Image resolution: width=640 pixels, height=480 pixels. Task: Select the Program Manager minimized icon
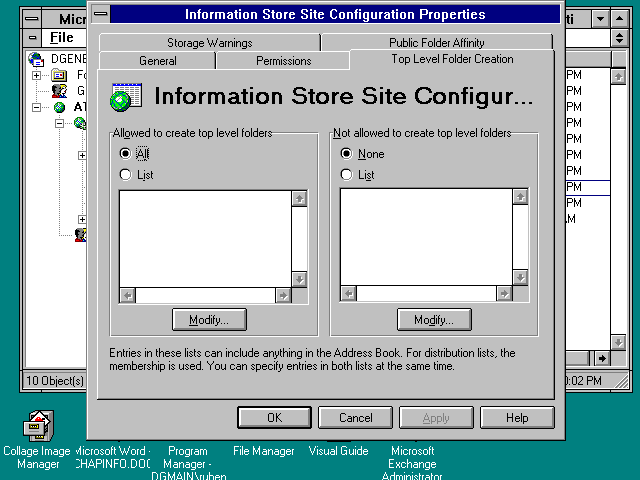coord(188,463)
